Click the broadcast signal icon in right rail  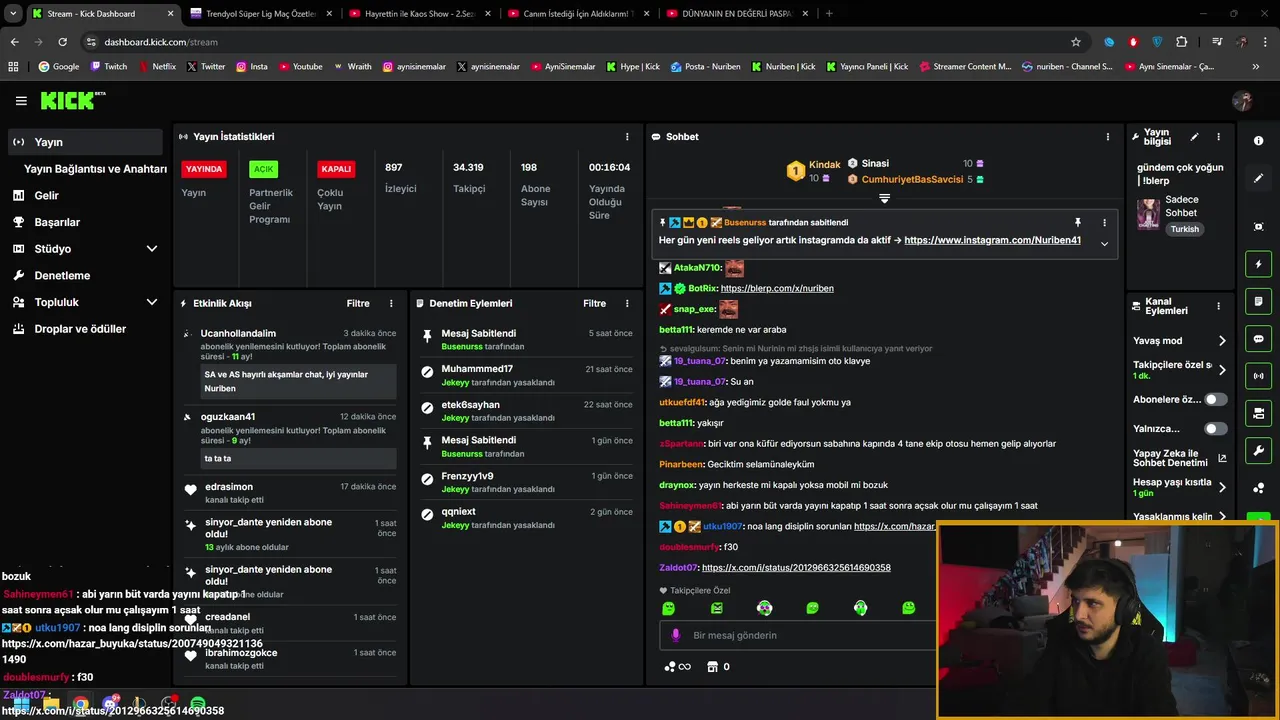click(x=1258, y=376)
